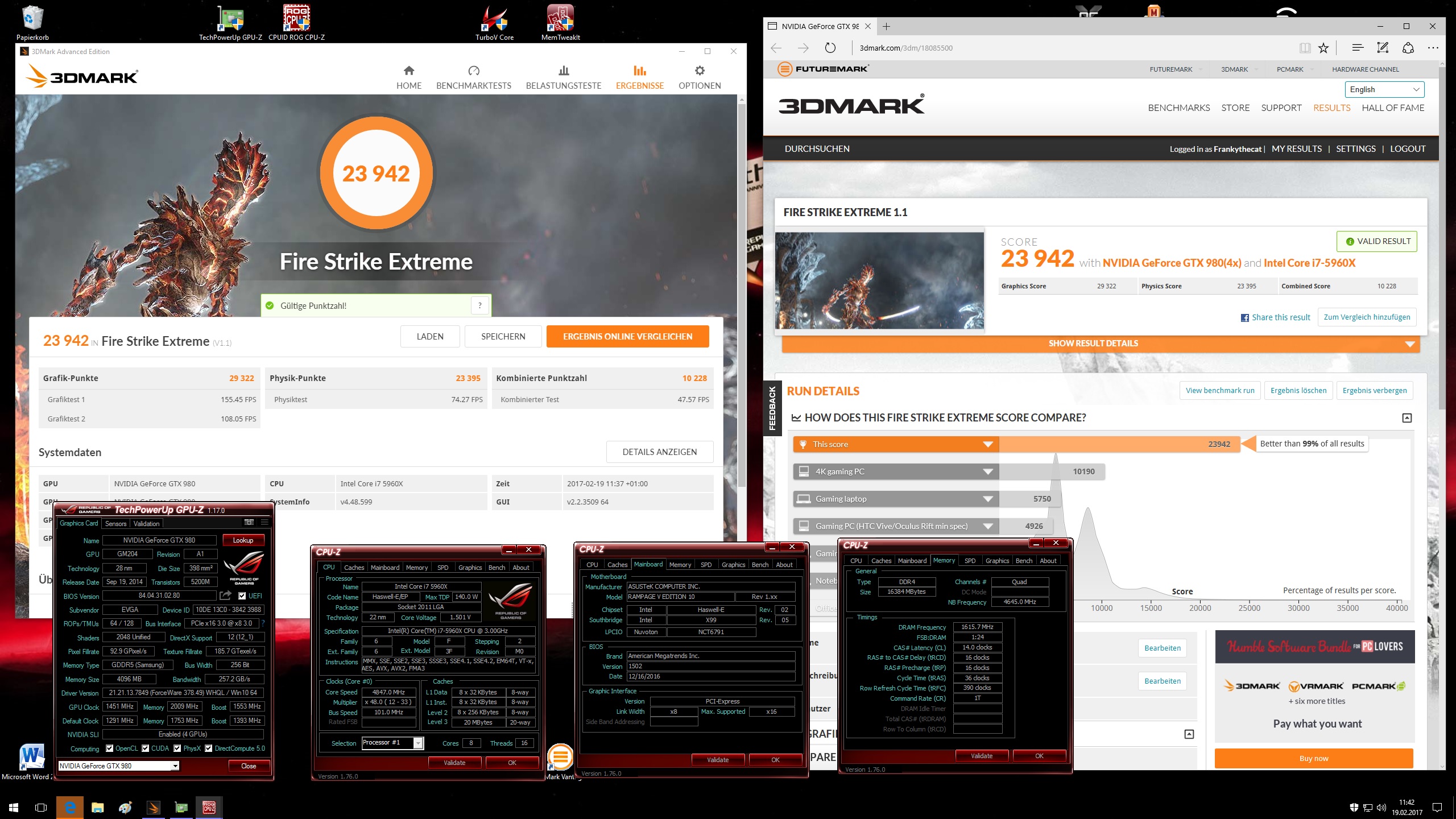Click the browser back arrow
The image size is (1456, 819).
pyautogui.click(x=776, y=48)
